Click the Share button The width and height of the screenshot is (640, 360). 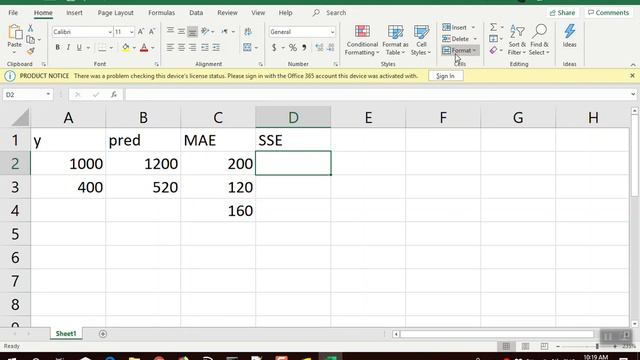(562, 13)
